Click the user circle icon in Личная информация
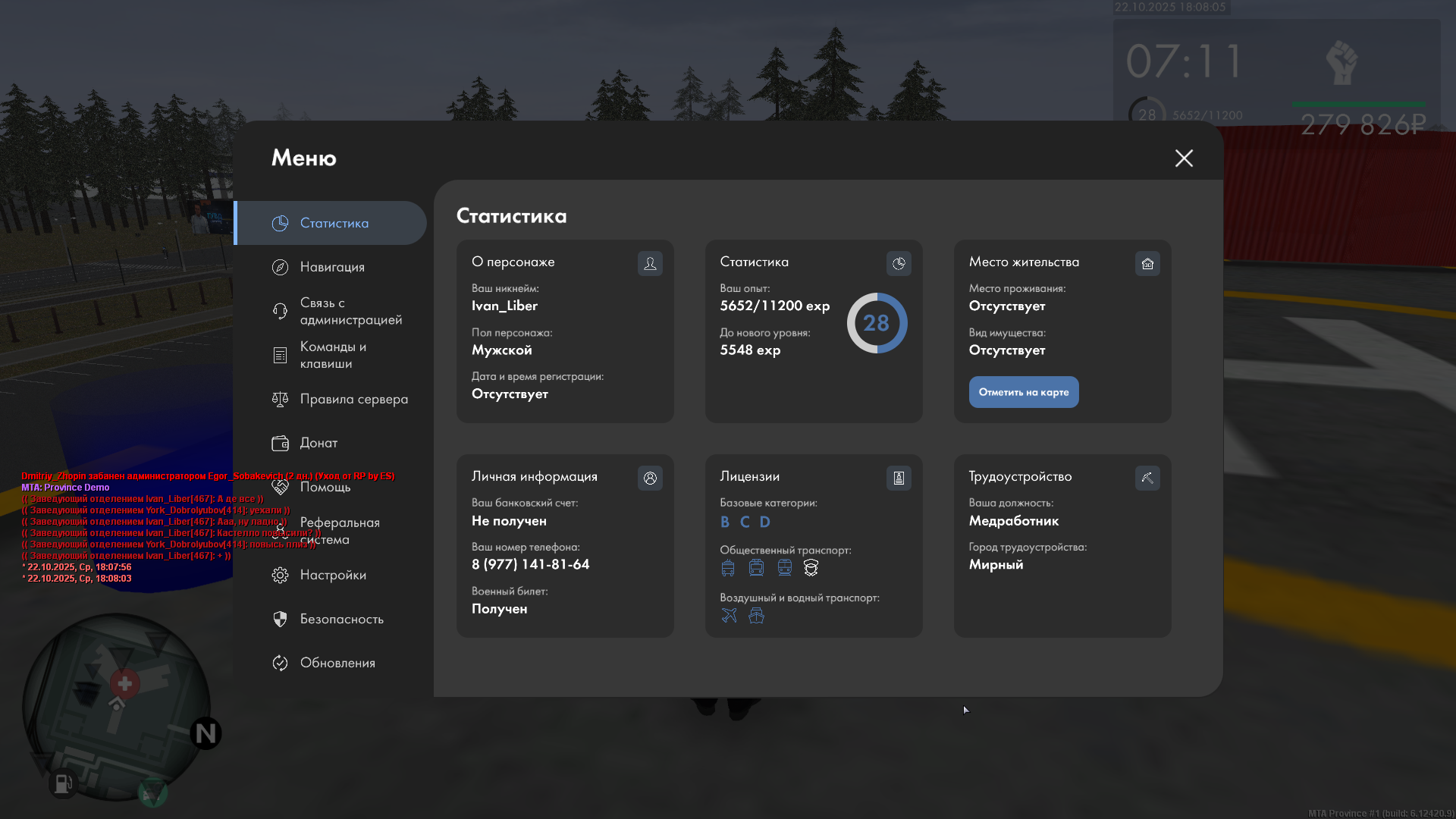The image size is (1456, 819). pyautogui.click(x=650, y=478)
